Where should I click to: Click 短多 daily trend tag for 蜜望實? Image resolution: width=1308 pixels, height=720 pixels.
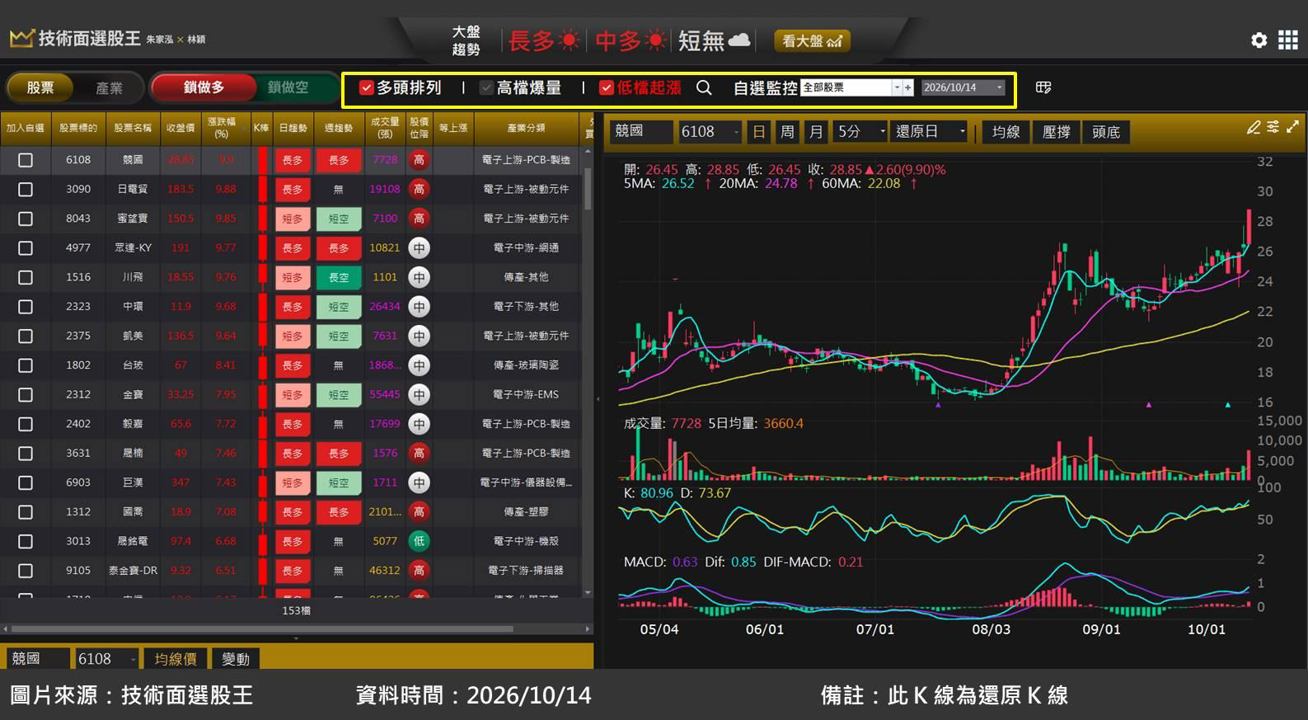(x=292, y=218)
